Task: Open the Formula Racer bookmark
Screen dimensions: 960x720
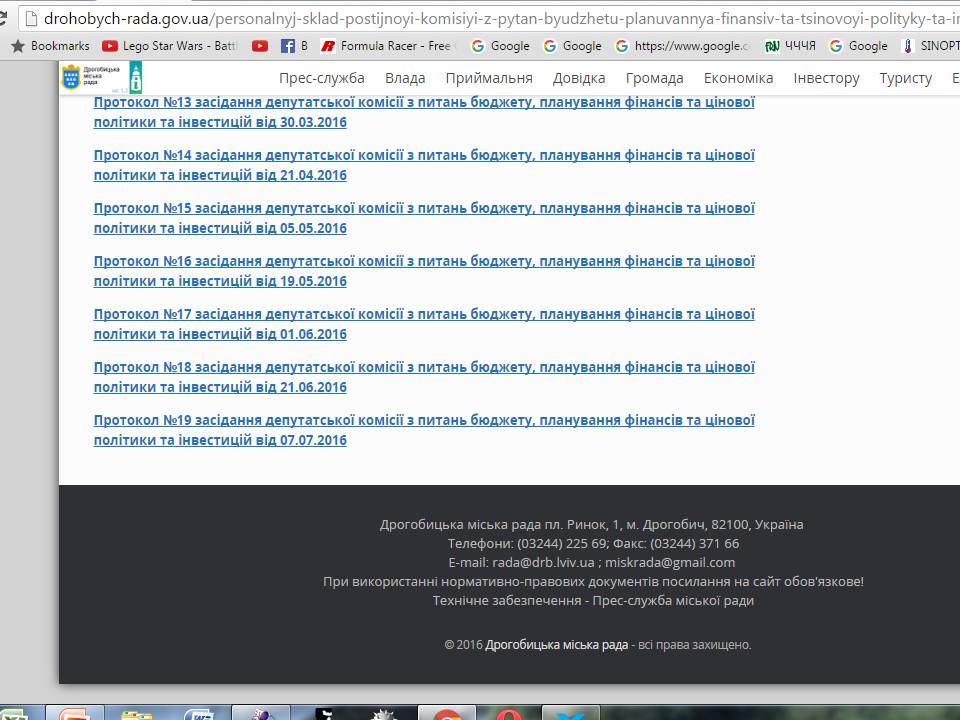Action: [389, 46]
